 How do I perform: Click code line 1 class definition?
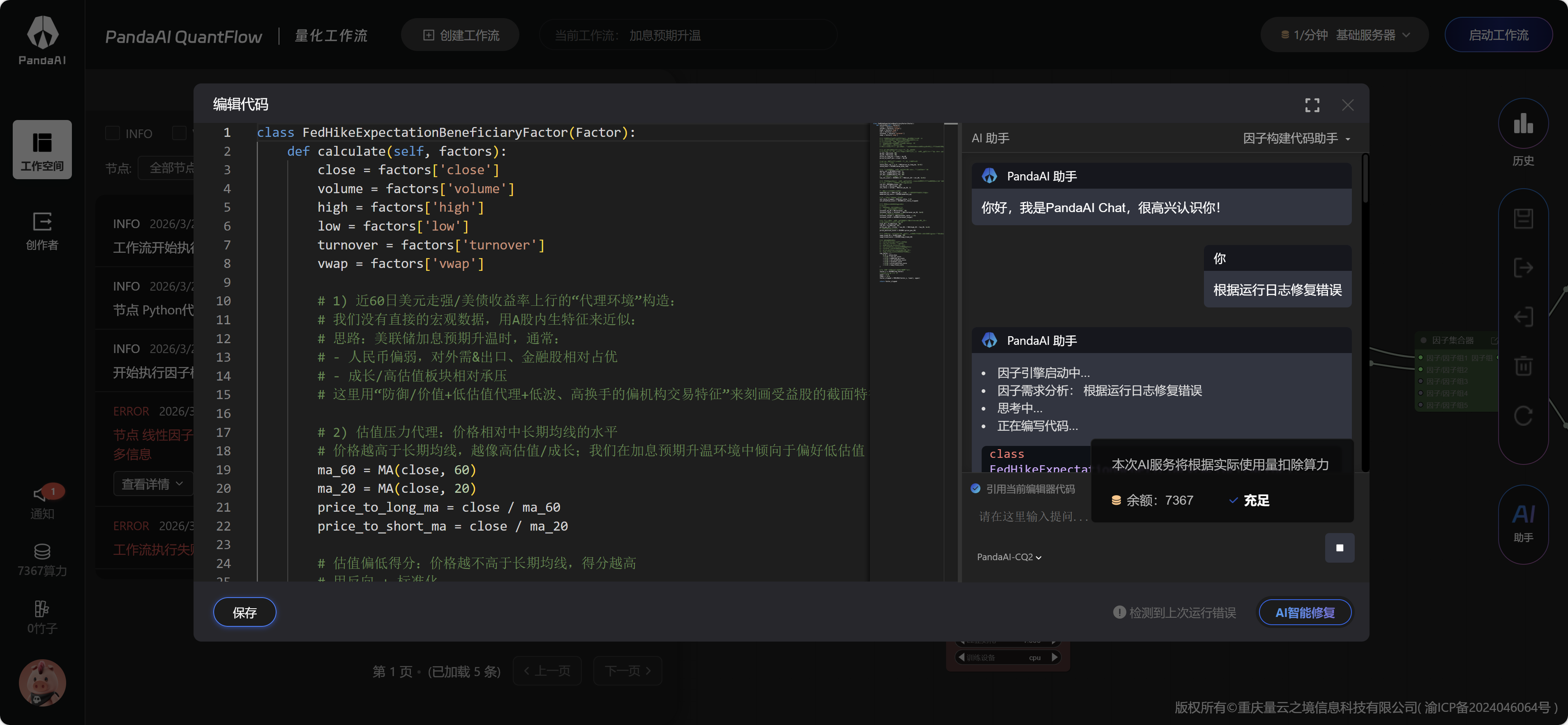click(x=445, y=132)
